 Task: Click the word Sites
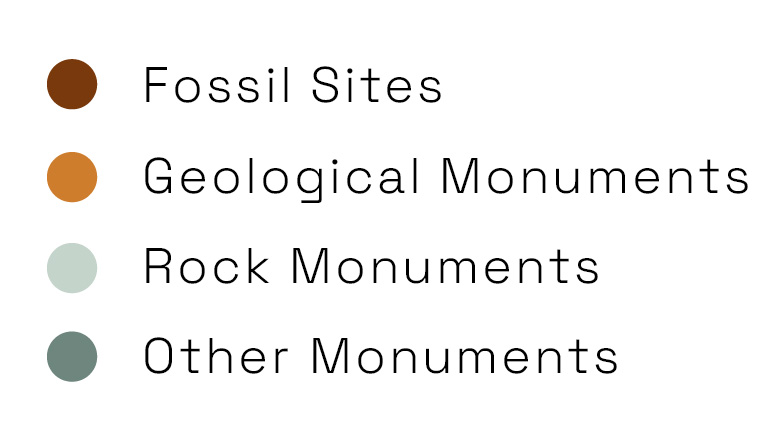pyautogui.click(x=377, y=85)
